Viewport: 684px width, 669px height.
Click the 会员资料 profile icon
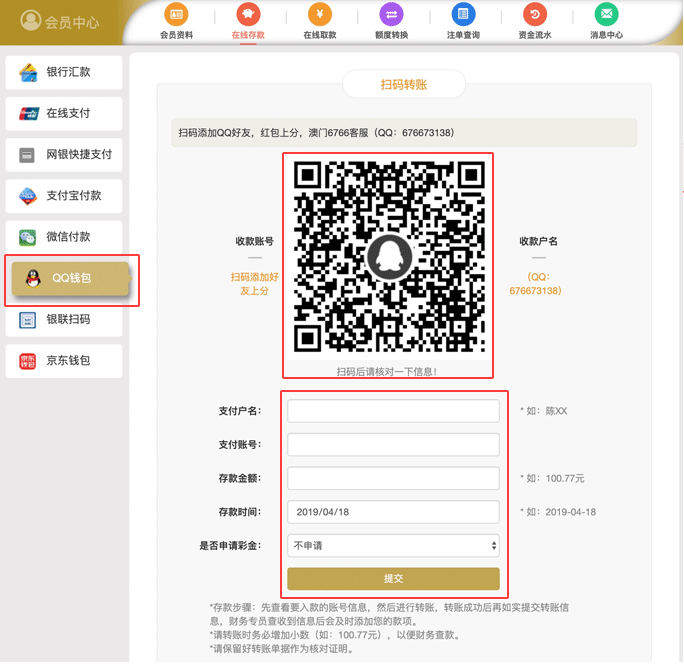176,14
